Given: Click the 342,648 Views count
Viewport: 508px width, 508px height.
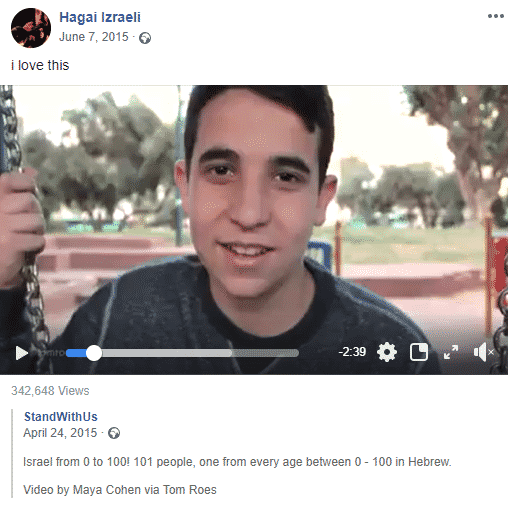Looking at the screenshot, I should [x=50, y=391].
